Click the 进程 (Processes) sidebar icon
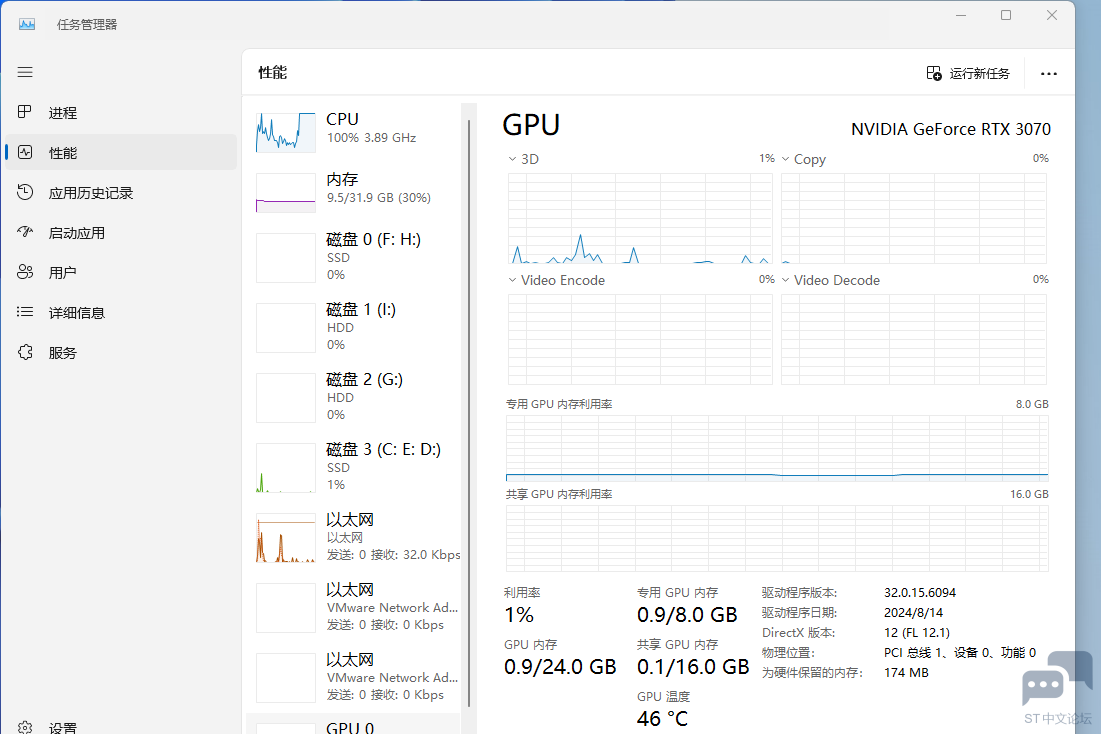Screen dimensions: 1101x734 [25, 112]
